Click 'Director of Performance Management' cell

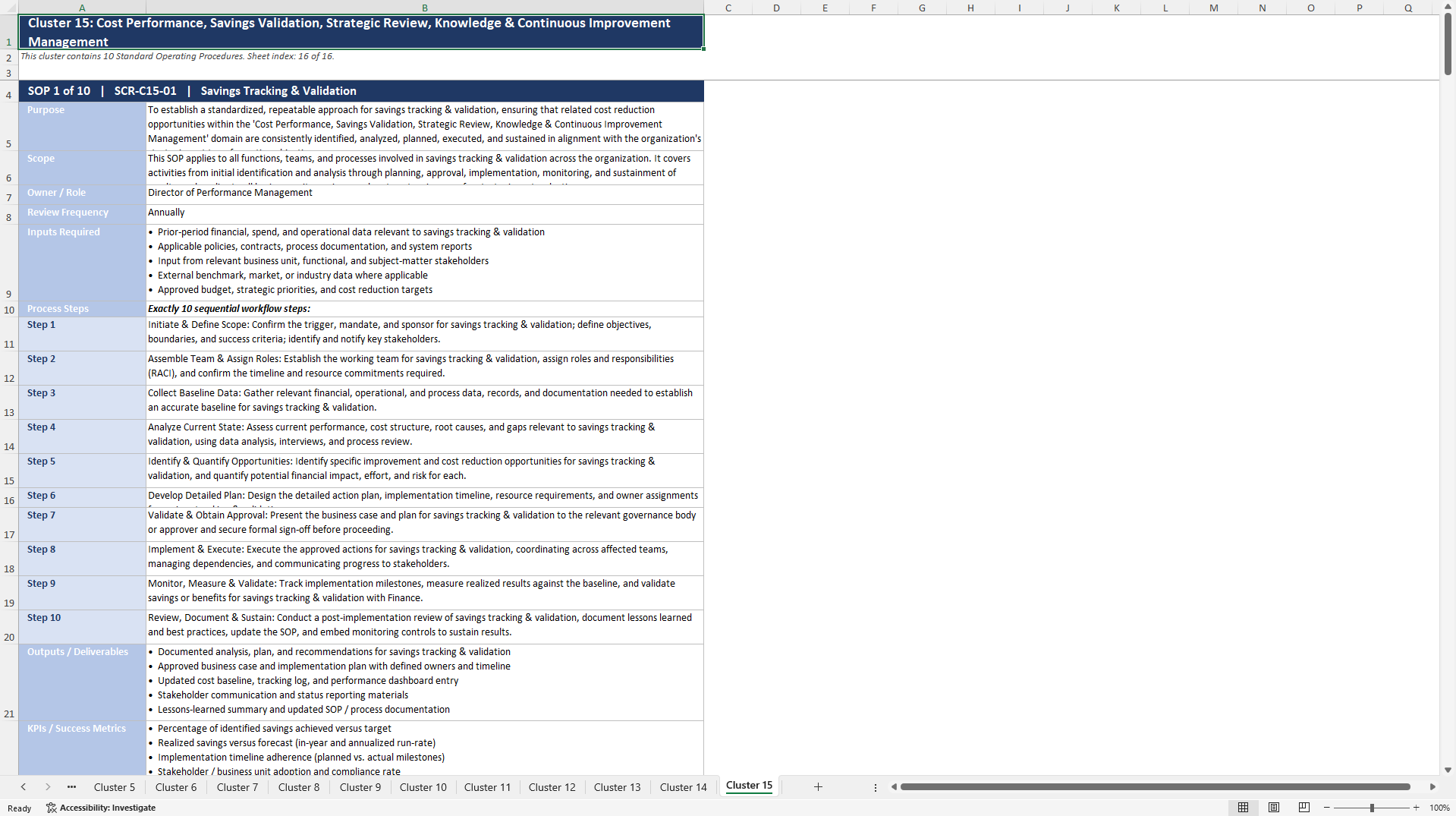(x=425, y=194)
